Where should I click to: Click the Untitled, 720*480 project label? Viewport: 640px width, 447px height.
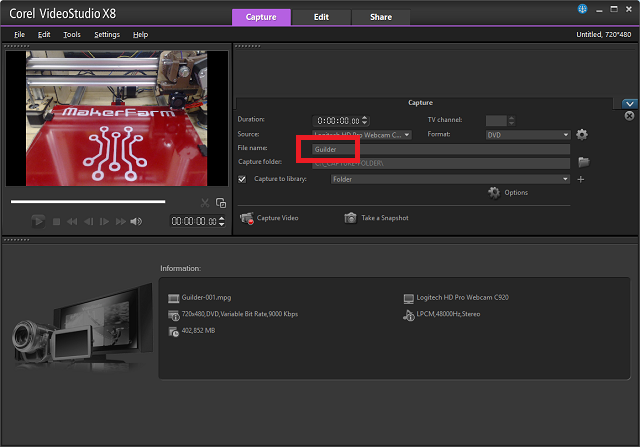tap(603, 35)
